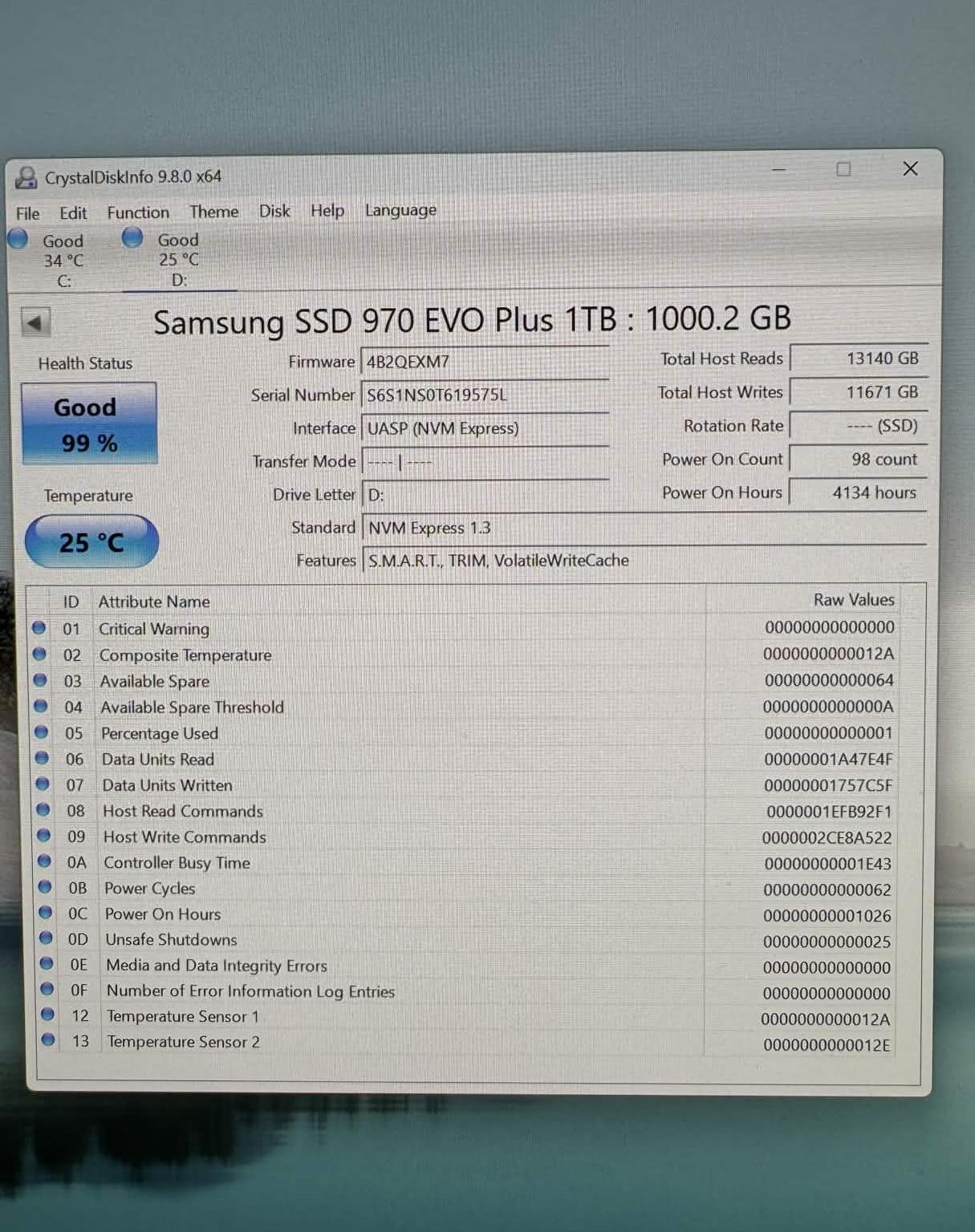Screen dimensions: 975x1232
Task: Select the Critical Warning attribute name
Action: click(154, 629)
